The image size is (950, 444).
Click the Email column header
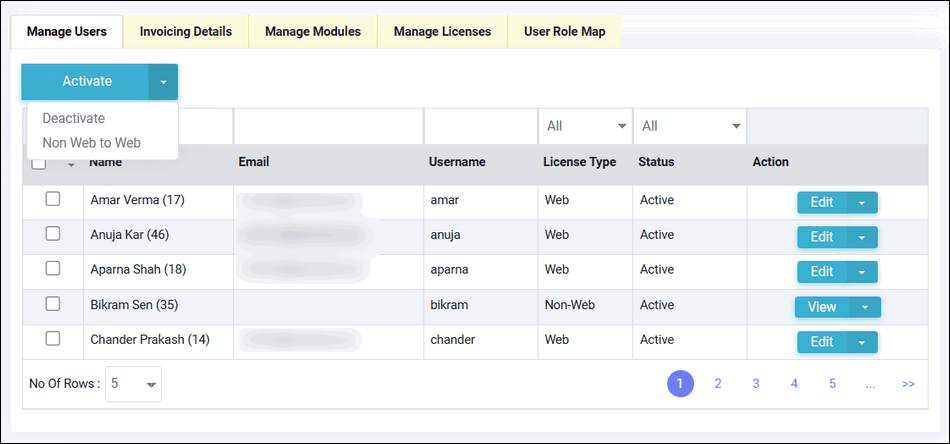pyautogui.click(x=254, y=162)
